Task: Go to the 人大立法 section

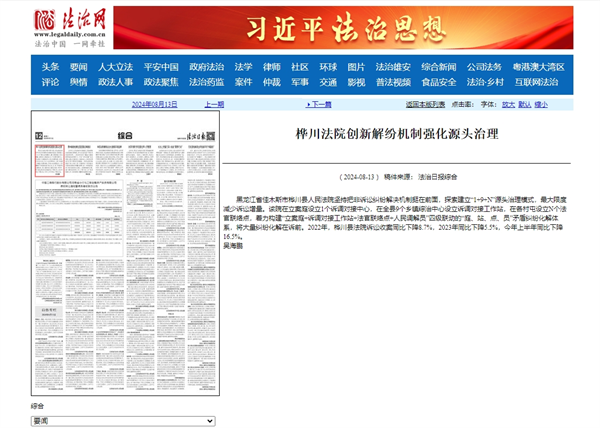Action: coord(114,66)
